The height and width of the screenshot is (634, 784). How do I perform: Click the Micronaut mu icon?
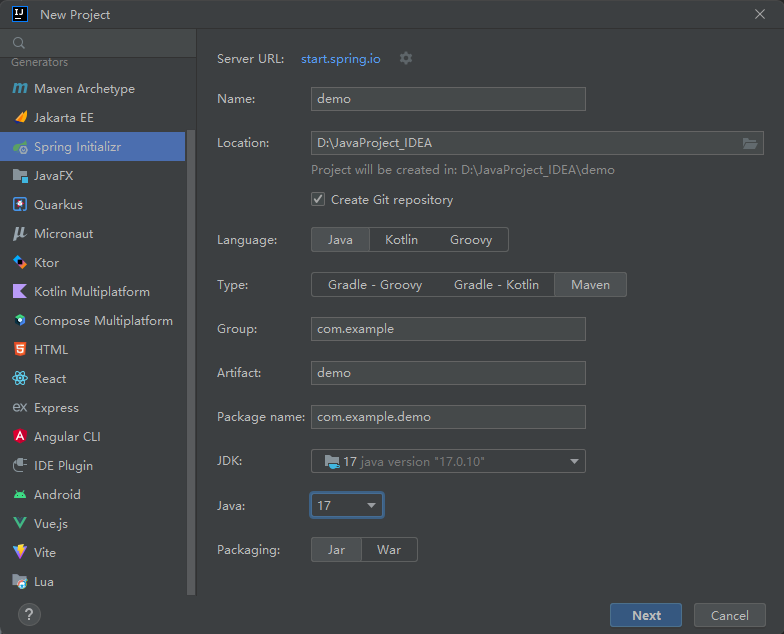[x=20, y=234]
